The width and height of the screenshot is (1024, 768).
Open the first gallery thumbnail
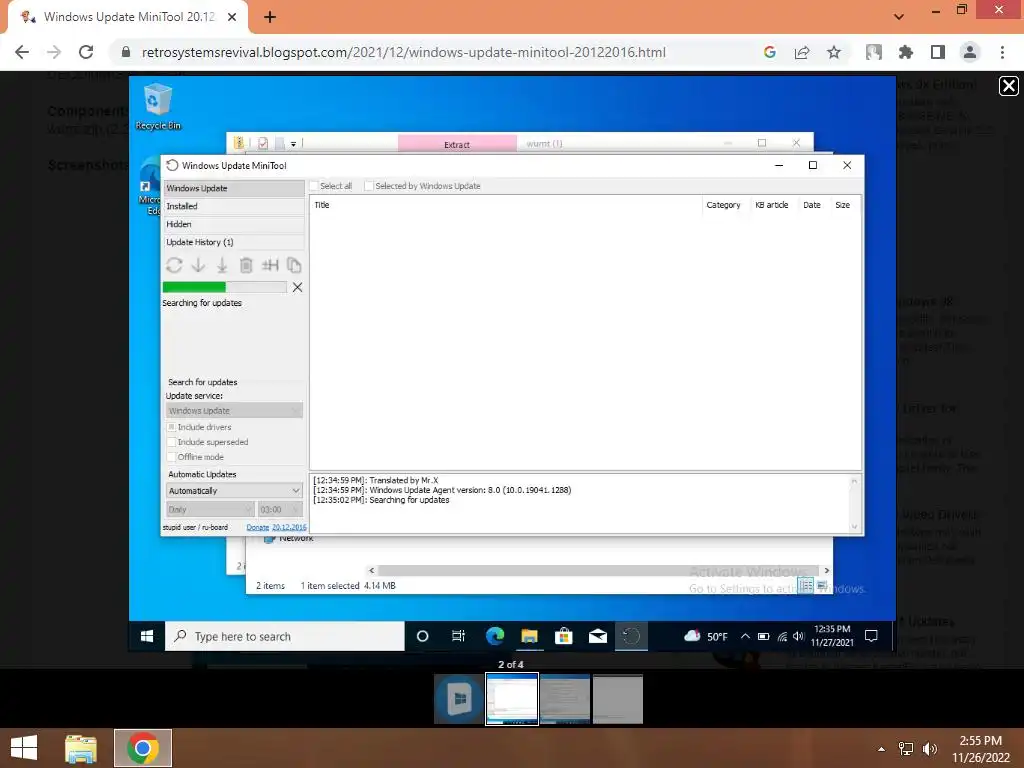tap(459, 699)
